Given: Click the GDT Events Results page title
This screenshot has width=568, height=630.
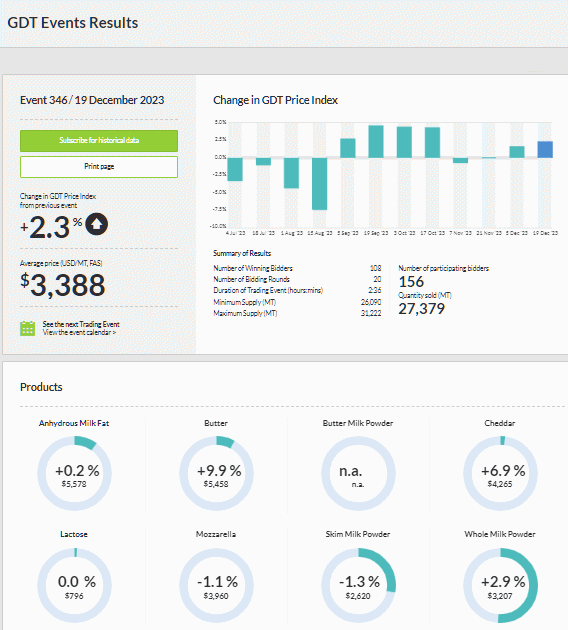Looking at the screenshot, I should pyautogui.click(x=73, y=23).
